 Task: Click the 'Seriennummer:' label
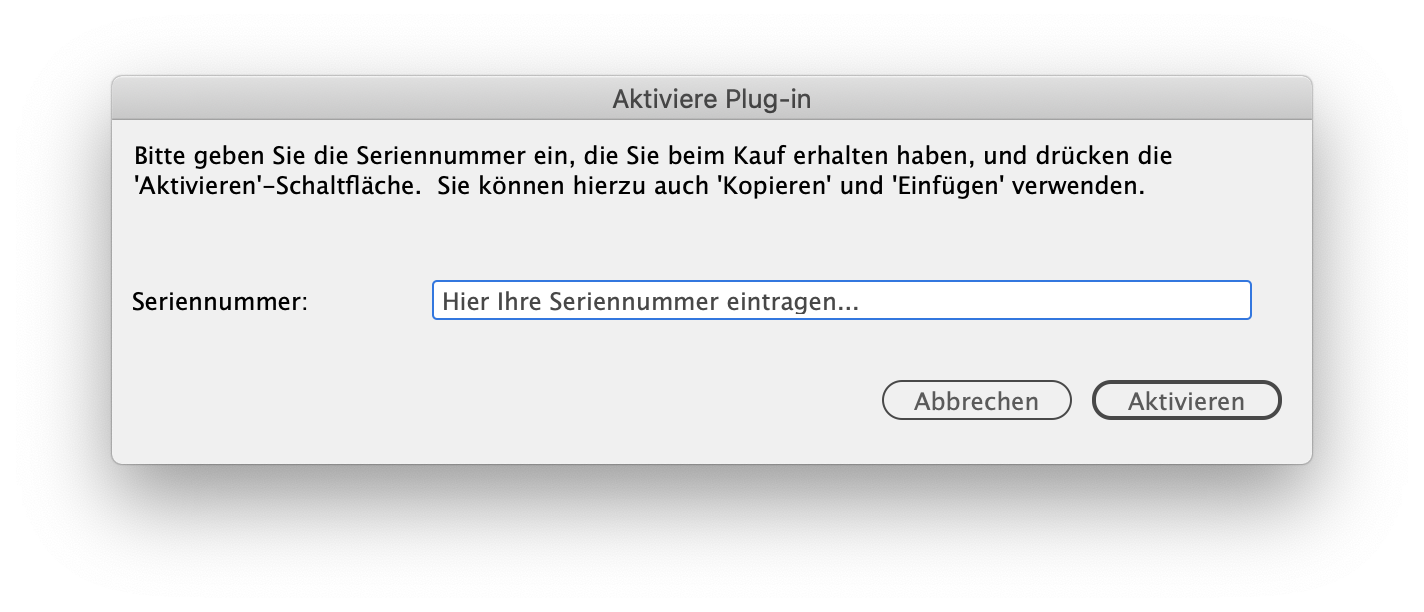point(219,301)
